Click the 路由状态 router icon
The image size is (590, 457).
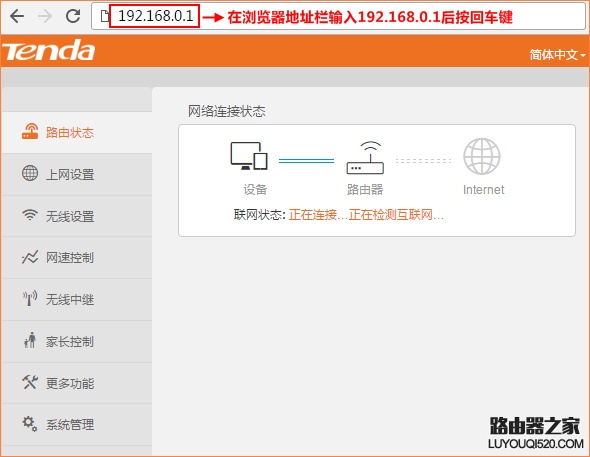(x=30, y=132)
